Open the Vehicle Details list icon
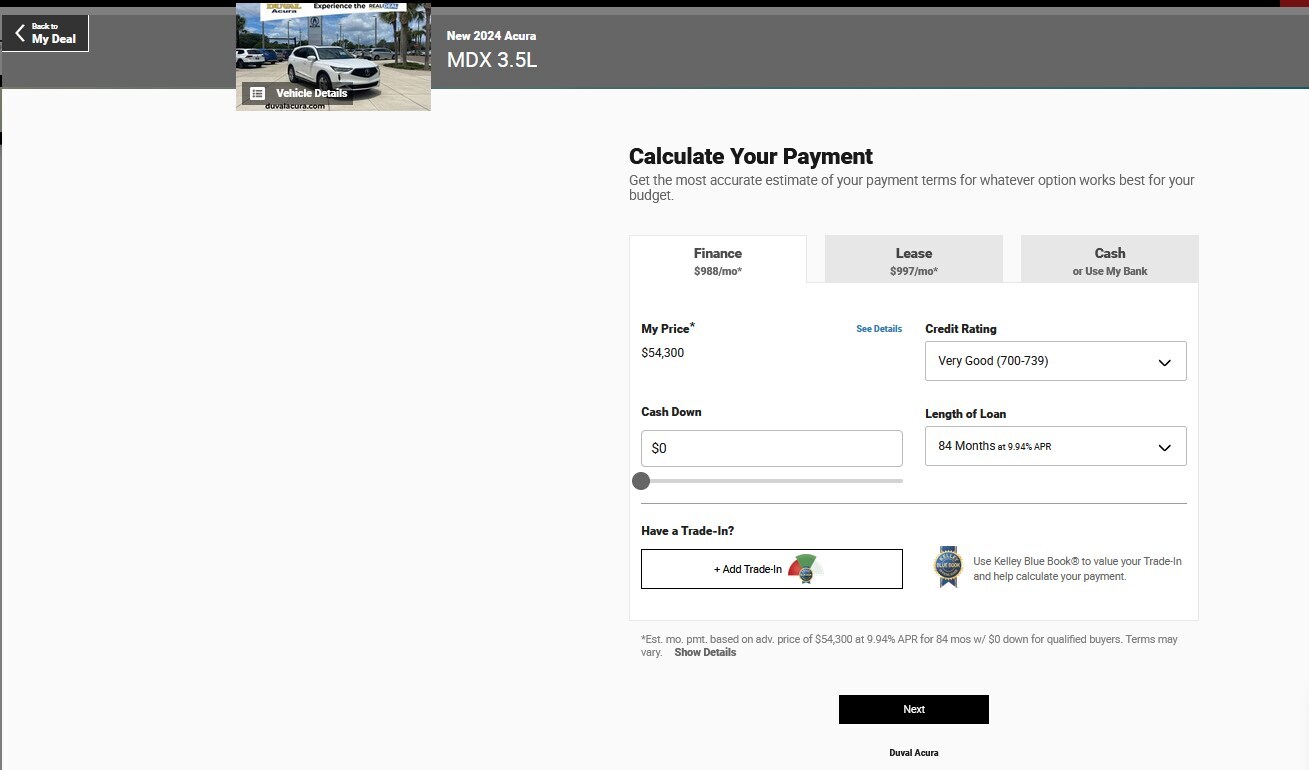This screenshot has width=1309, height=770. [x=257, y=93]
